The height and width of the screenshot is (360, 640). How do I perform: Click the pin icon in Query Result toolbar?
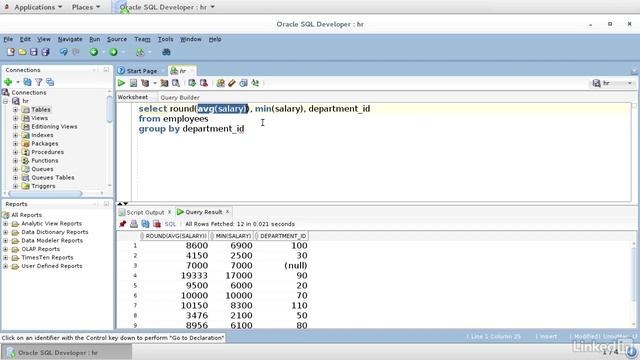122,224
